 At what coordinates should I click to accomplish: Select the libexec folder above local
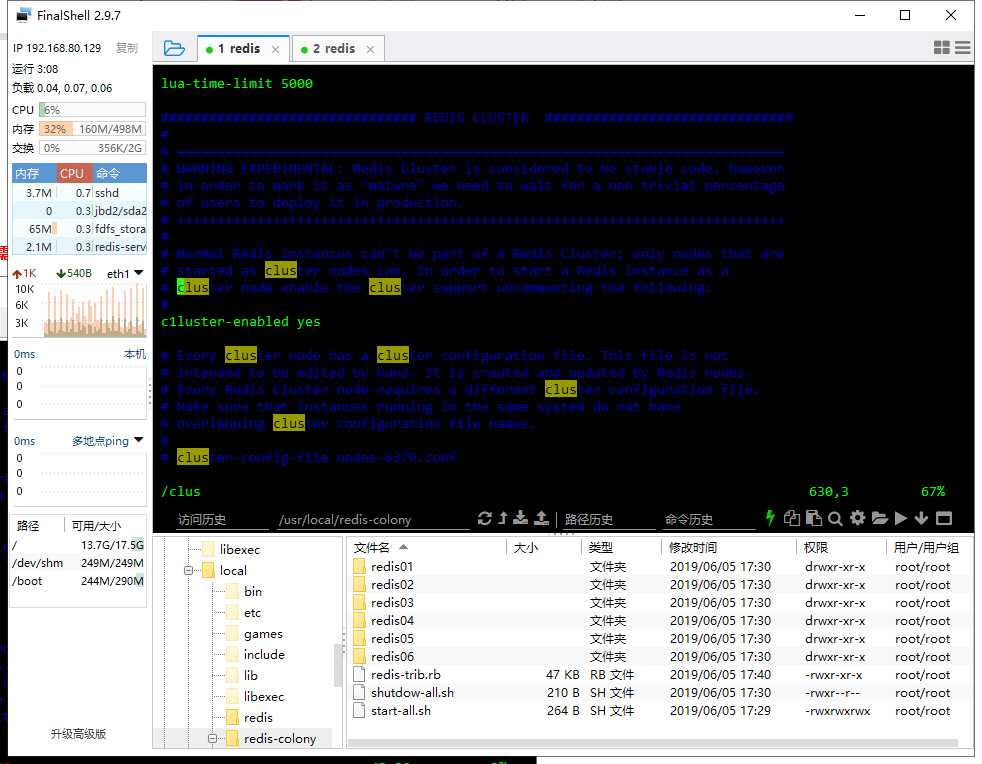[x=232, y=549]
